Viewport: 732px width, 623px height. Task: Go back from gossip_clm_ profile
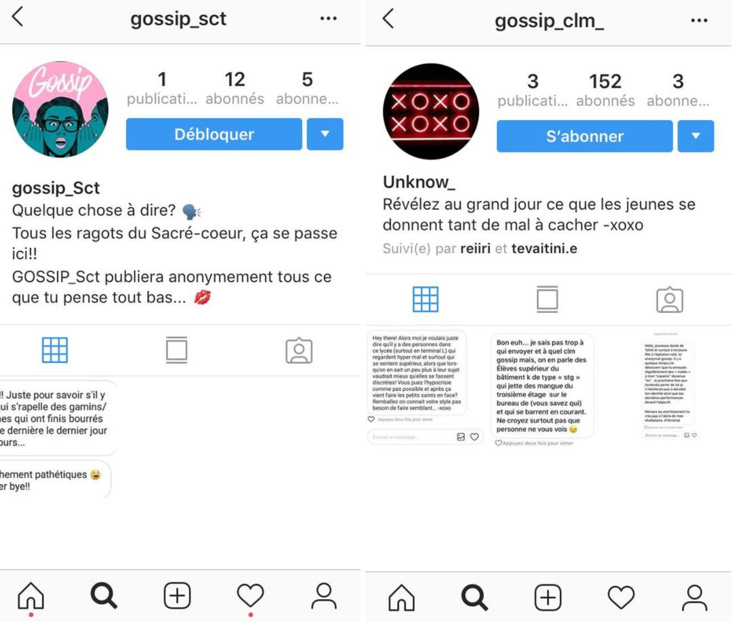(388, 19)
